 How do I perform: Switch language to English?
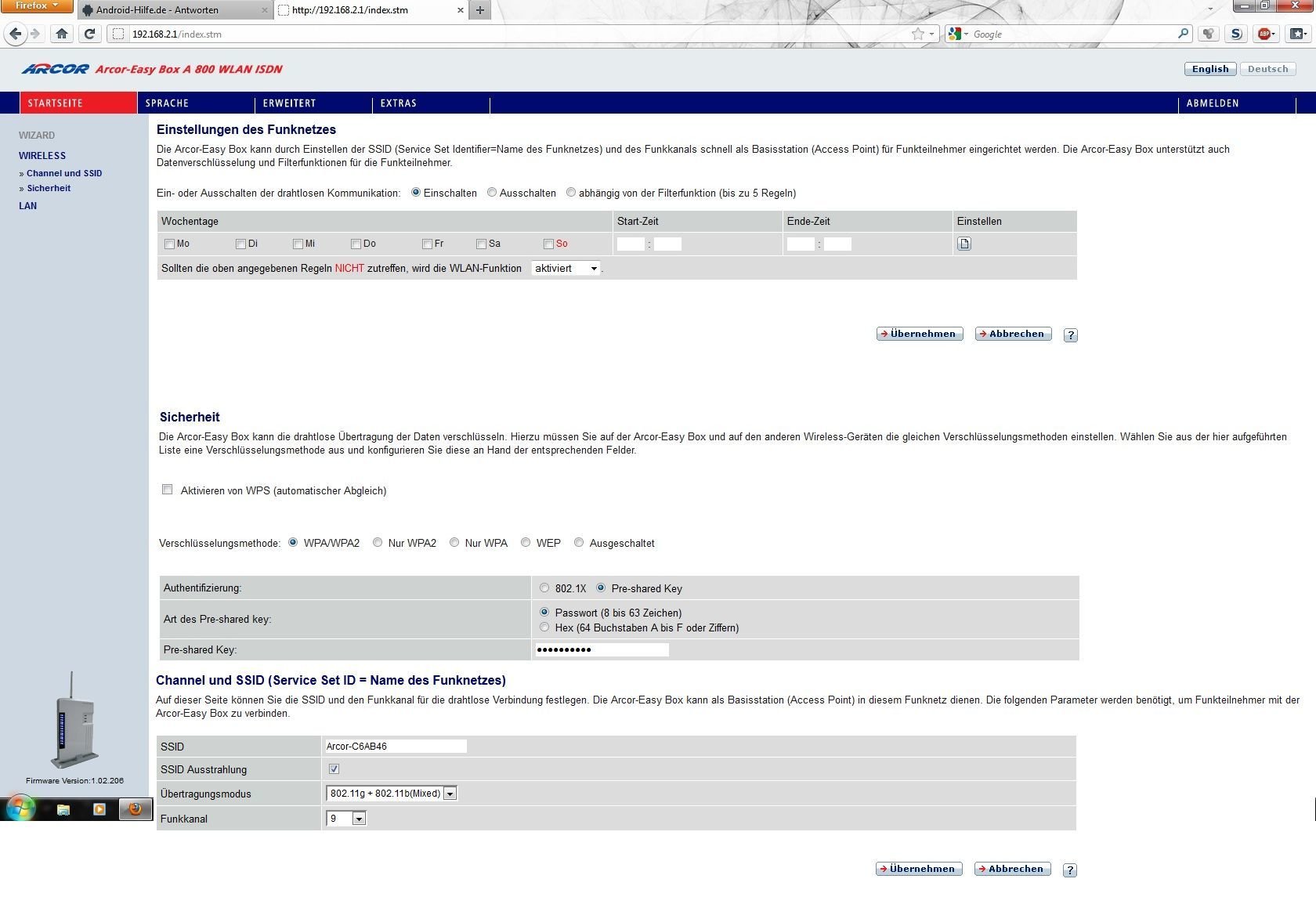pos(1210,69)
